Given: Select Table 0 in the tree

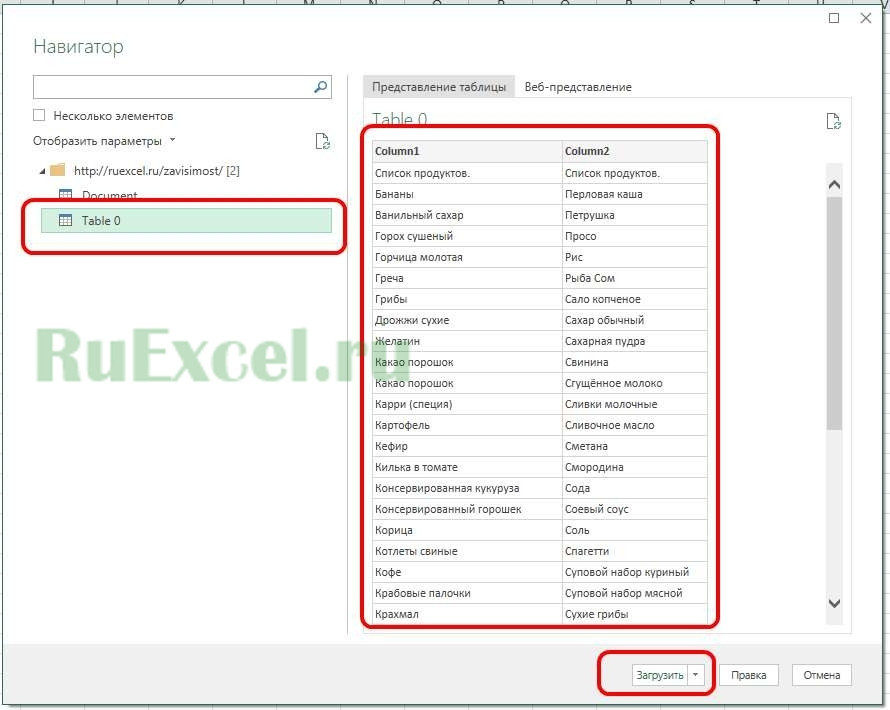Looking at the screenshot, I should (x=186, y=220).
